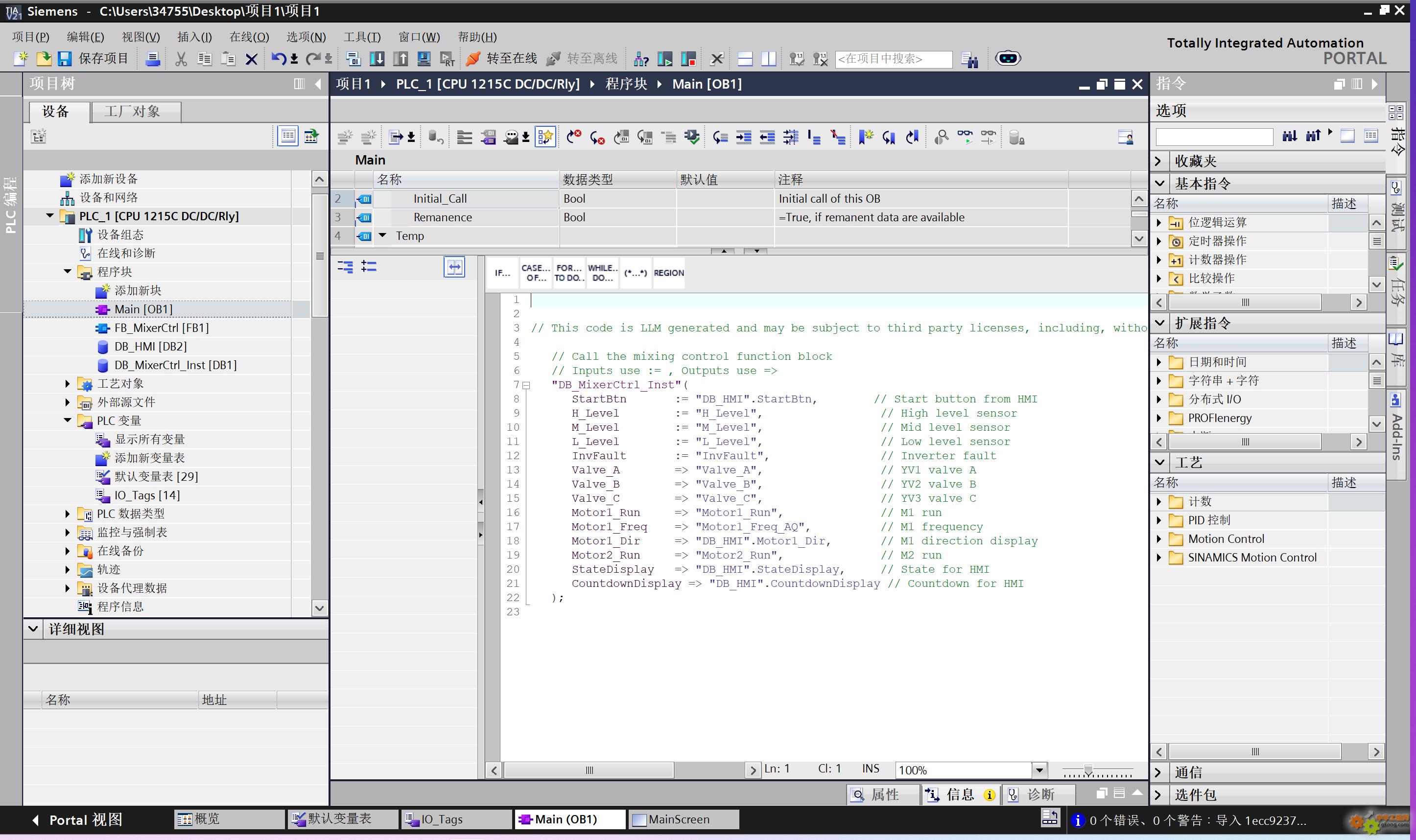Click 转至在线 to go online
The image size is (1416, 840).
coord(502,58)
